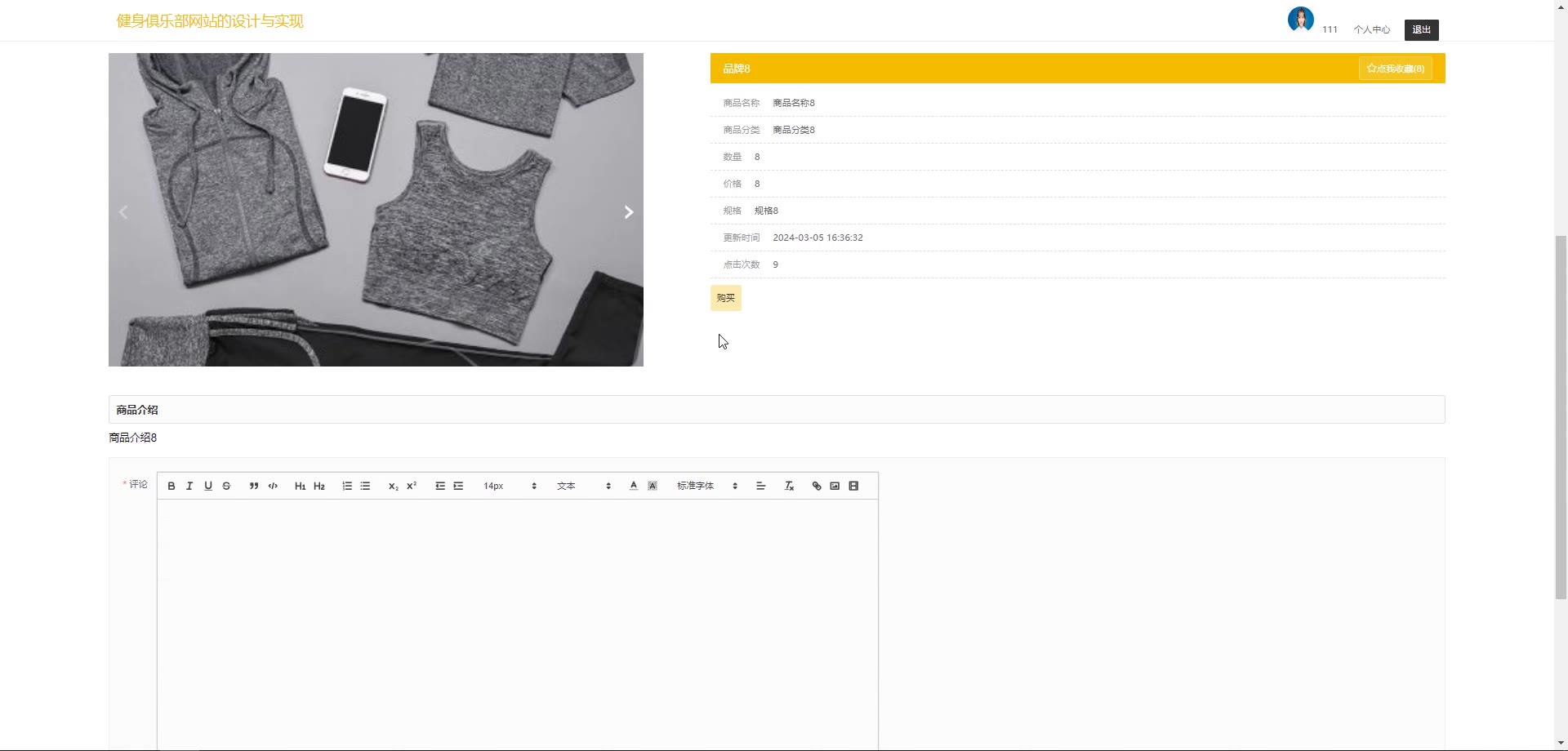Pick a text font color
The height and width of the screenshot is (751, 1568).
[x=634, y=486]
